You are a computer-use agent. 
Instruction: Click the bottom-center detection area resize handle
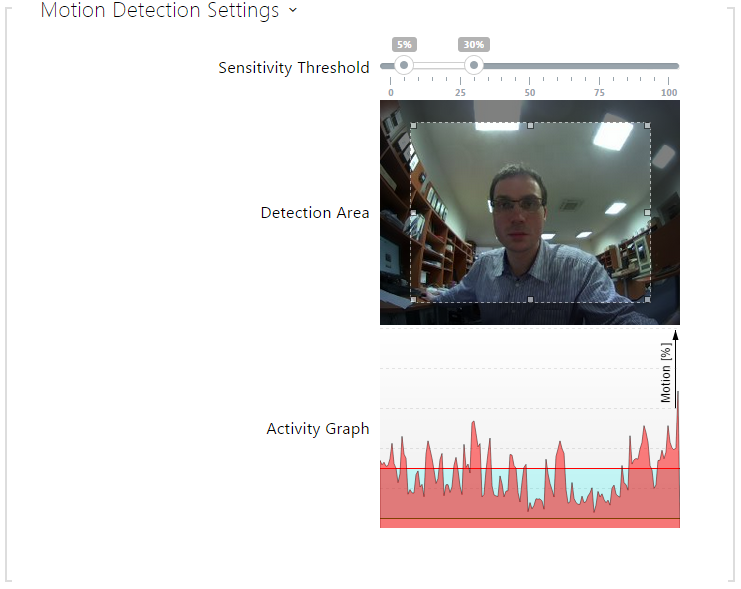[x=530, y=300]
